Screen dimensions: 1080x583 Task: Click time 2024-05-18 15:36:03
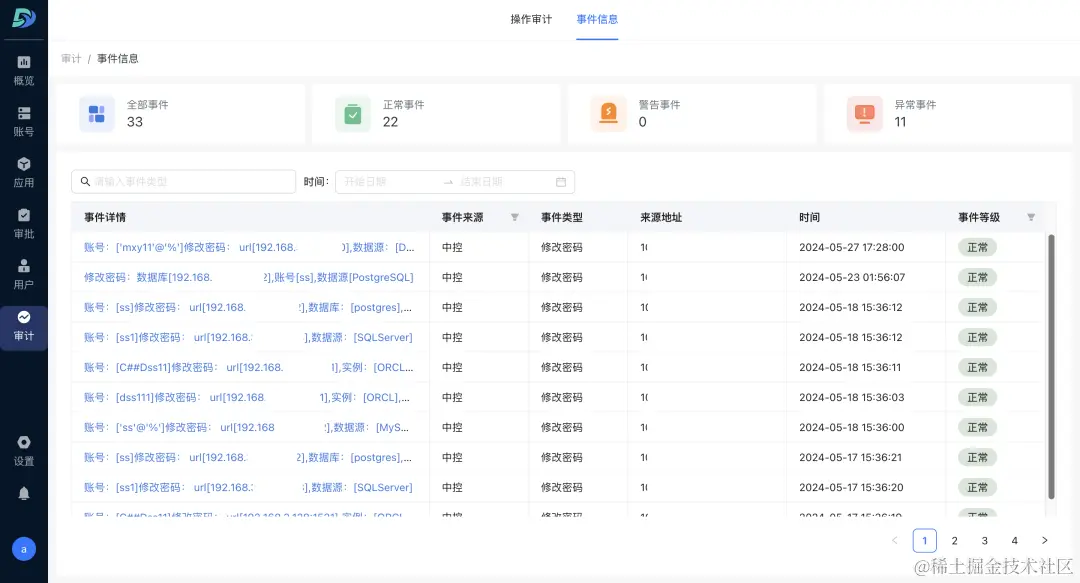click(851, 397)
